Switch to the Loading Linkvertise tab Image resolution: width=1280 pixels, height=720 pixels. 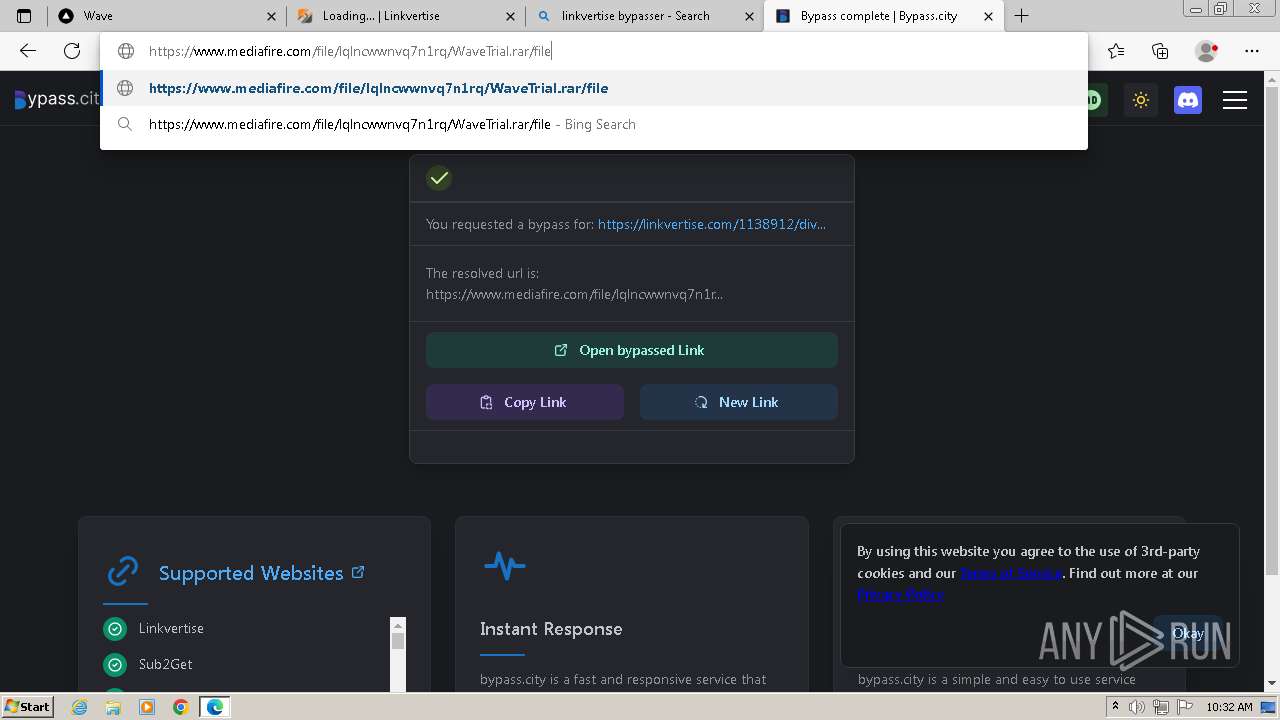[x=405, y=16]
